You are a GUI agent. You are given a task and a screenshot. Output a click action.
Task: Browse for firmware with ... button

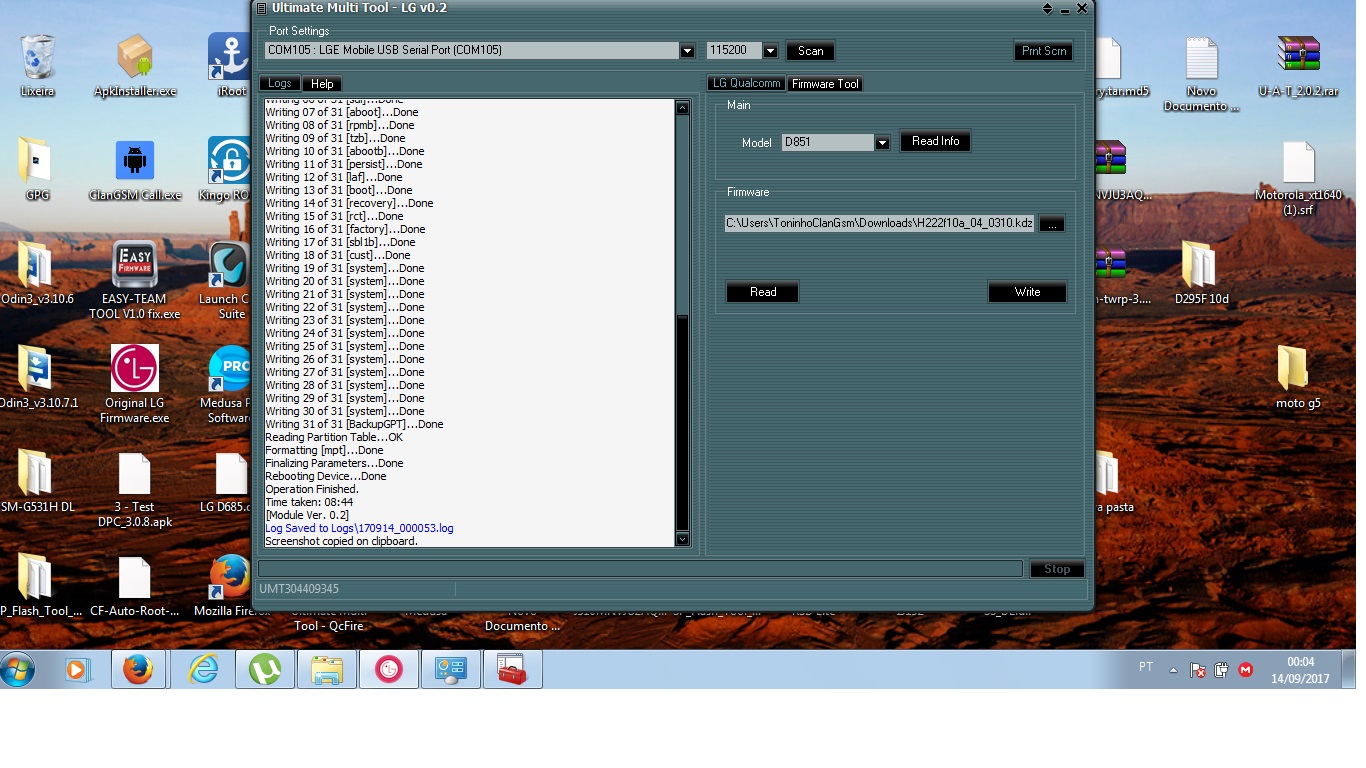pyautogui.click(x=1051, y=224)
